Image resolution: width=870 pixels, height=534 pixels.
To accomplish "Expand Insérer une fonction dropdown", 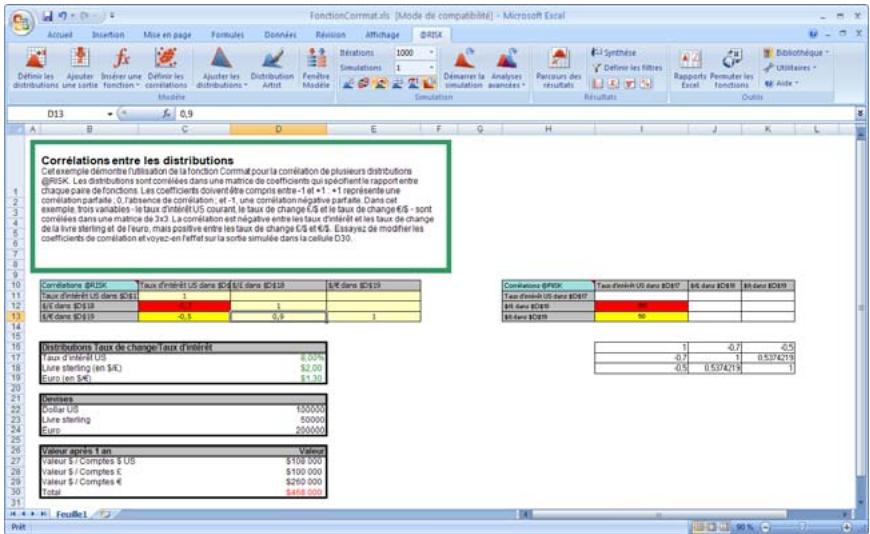I will tap(122, 84).
